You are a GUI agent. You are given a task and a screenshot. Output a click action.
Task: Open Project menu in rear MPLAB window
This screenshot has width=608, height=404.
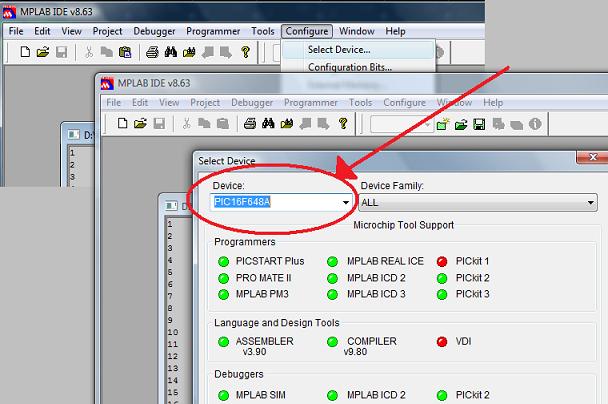pos(107,31)
